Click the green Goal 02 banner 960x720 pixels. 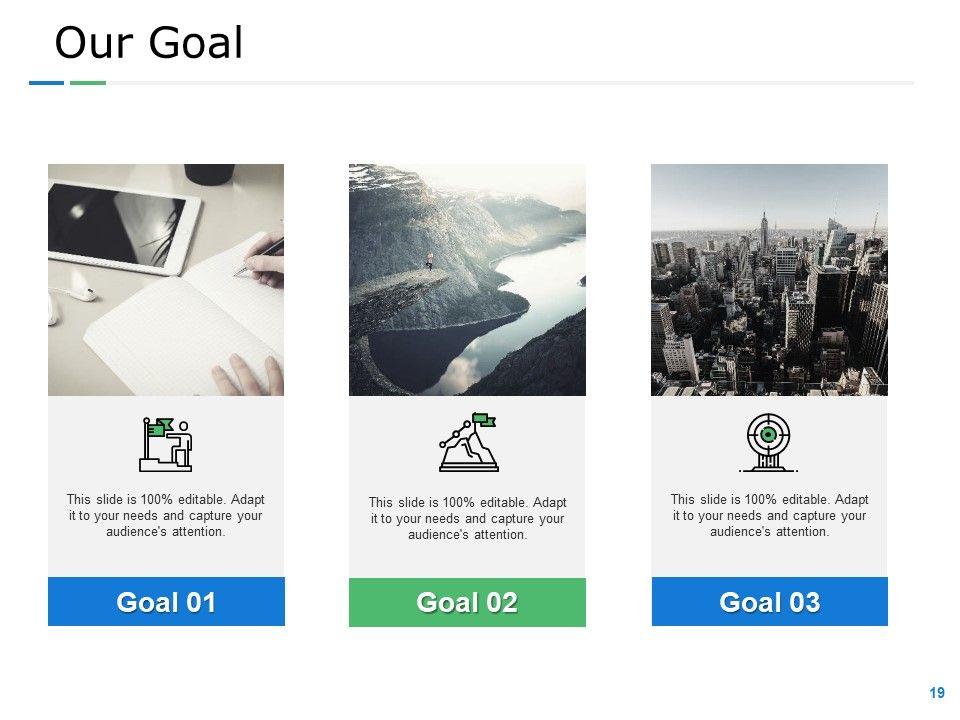click(467, 602)
